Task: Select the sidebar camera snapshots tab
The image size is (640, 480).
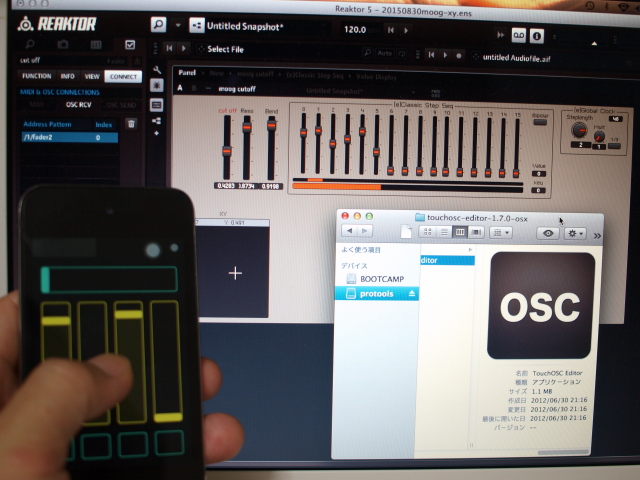Action: pyautogui.click(x=63, y=44)
